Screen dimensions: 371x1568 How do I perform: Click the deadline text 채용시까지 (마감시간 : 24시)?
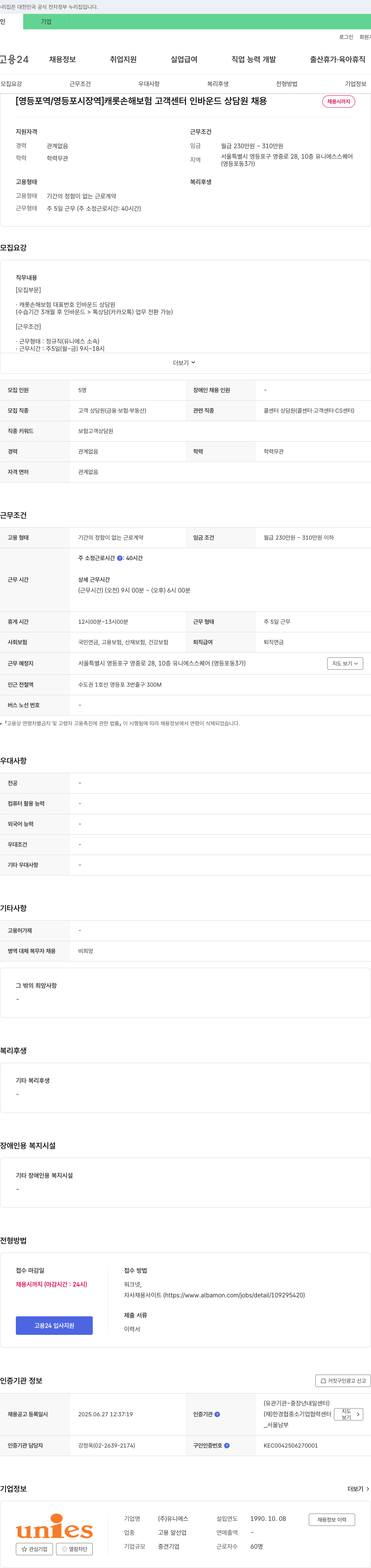coord(51,1284)
